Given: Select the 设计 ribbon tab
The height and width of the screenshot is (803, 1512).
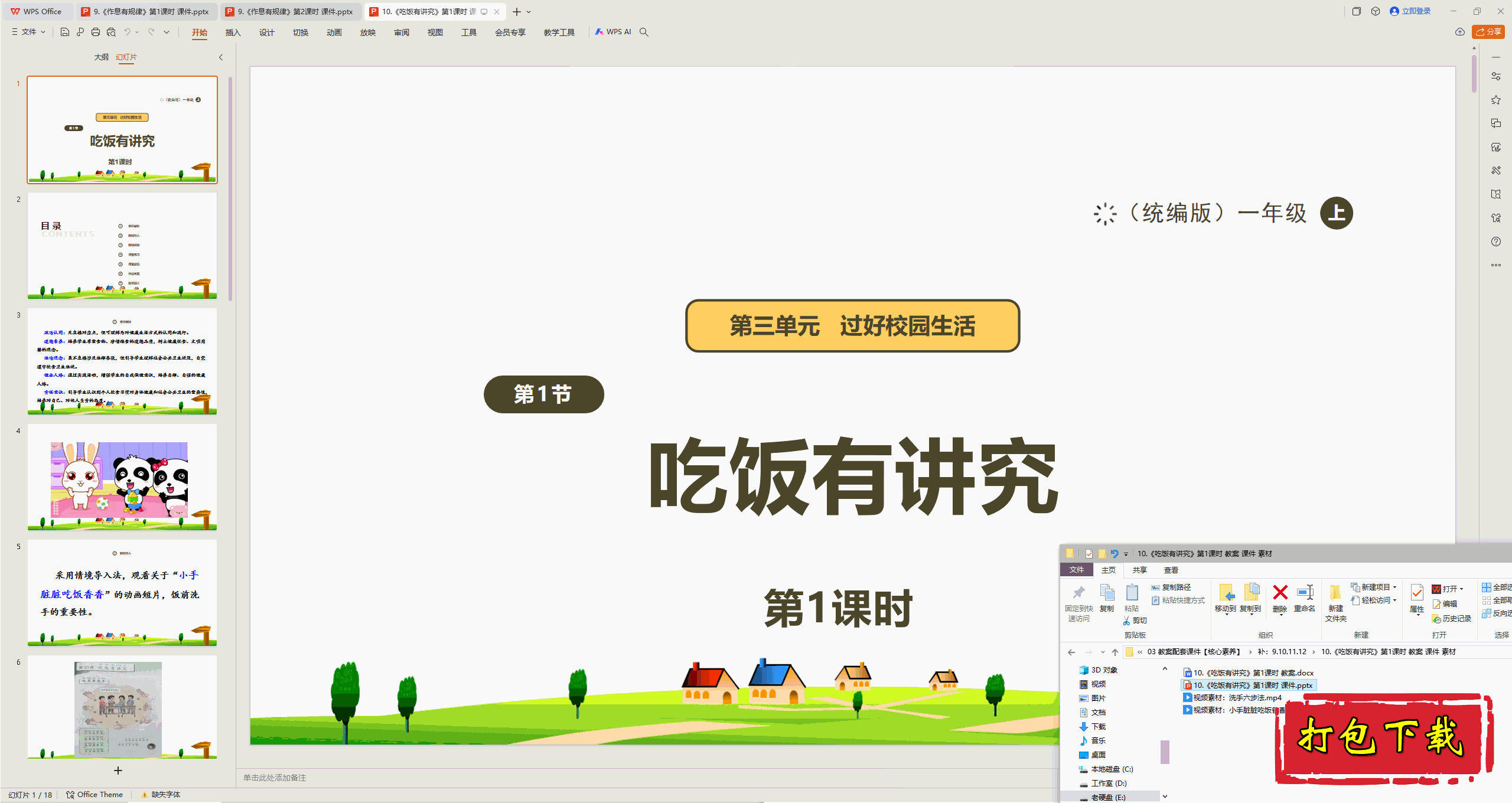Looking at the screenshot, I should click(267, 32).
